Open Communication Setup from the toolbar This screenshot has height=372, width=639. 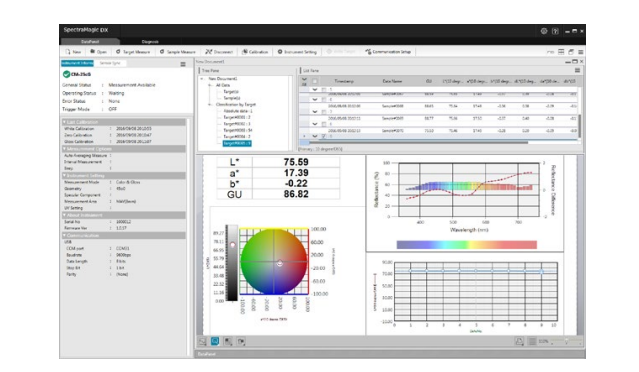point(388,52)
